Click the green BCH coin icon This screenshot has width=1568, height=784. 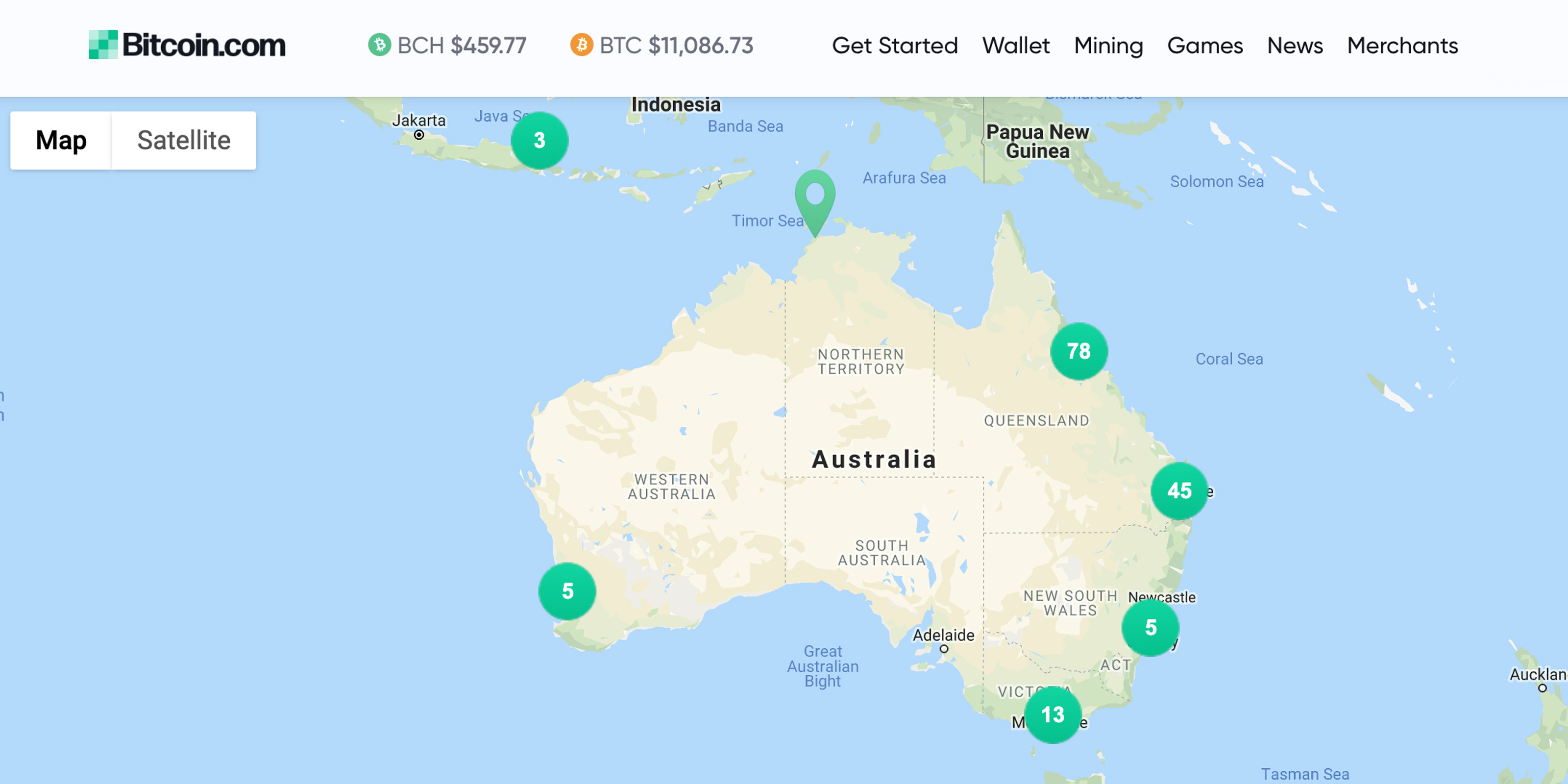tap(379, 45)
